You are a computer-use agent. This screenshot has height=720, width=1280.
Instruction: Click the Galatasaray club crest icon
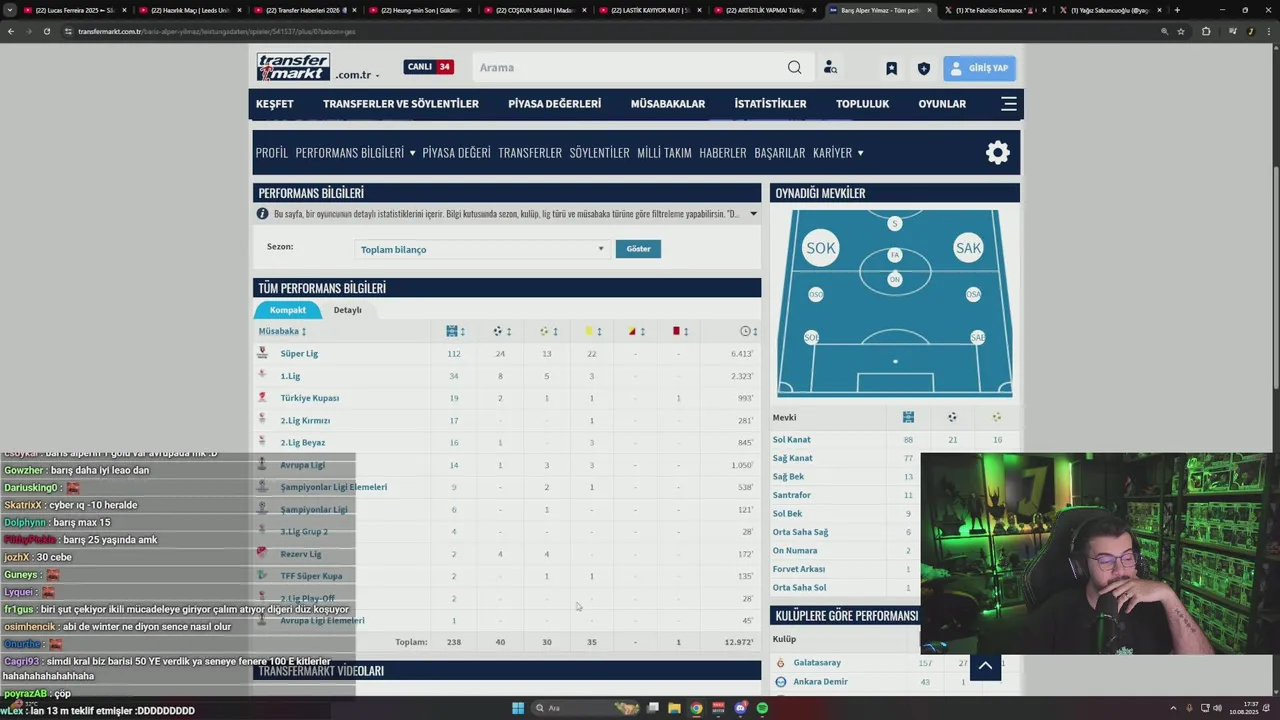point(781,662)
